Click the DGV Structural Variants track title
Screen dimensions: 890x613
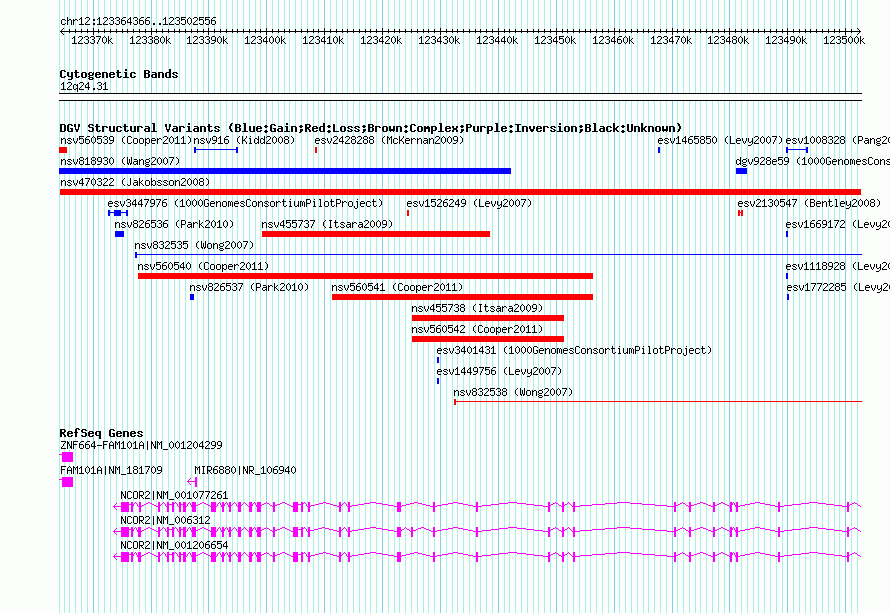371,128
